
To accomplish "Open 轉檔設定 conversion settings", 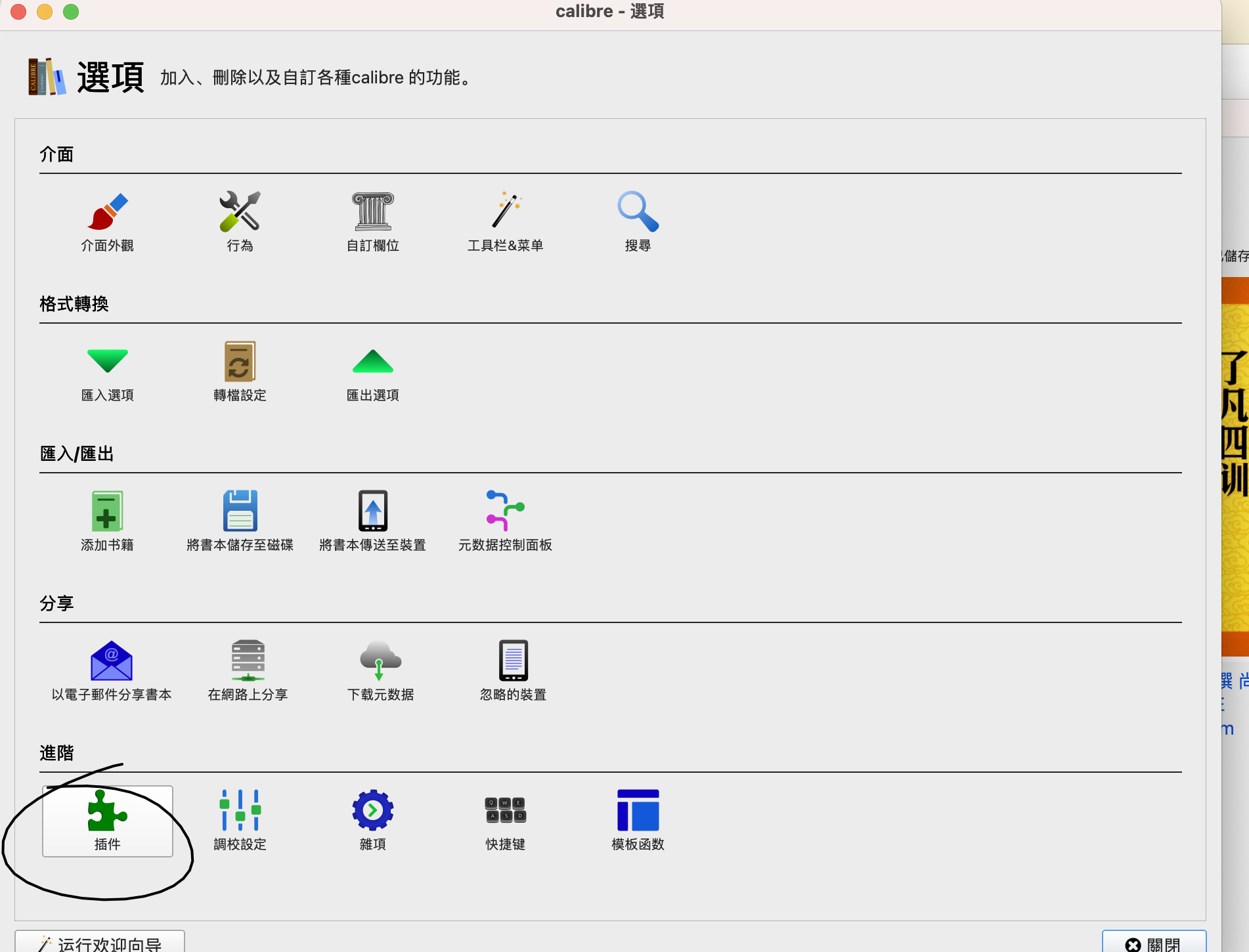I will (x=240, y=372).
